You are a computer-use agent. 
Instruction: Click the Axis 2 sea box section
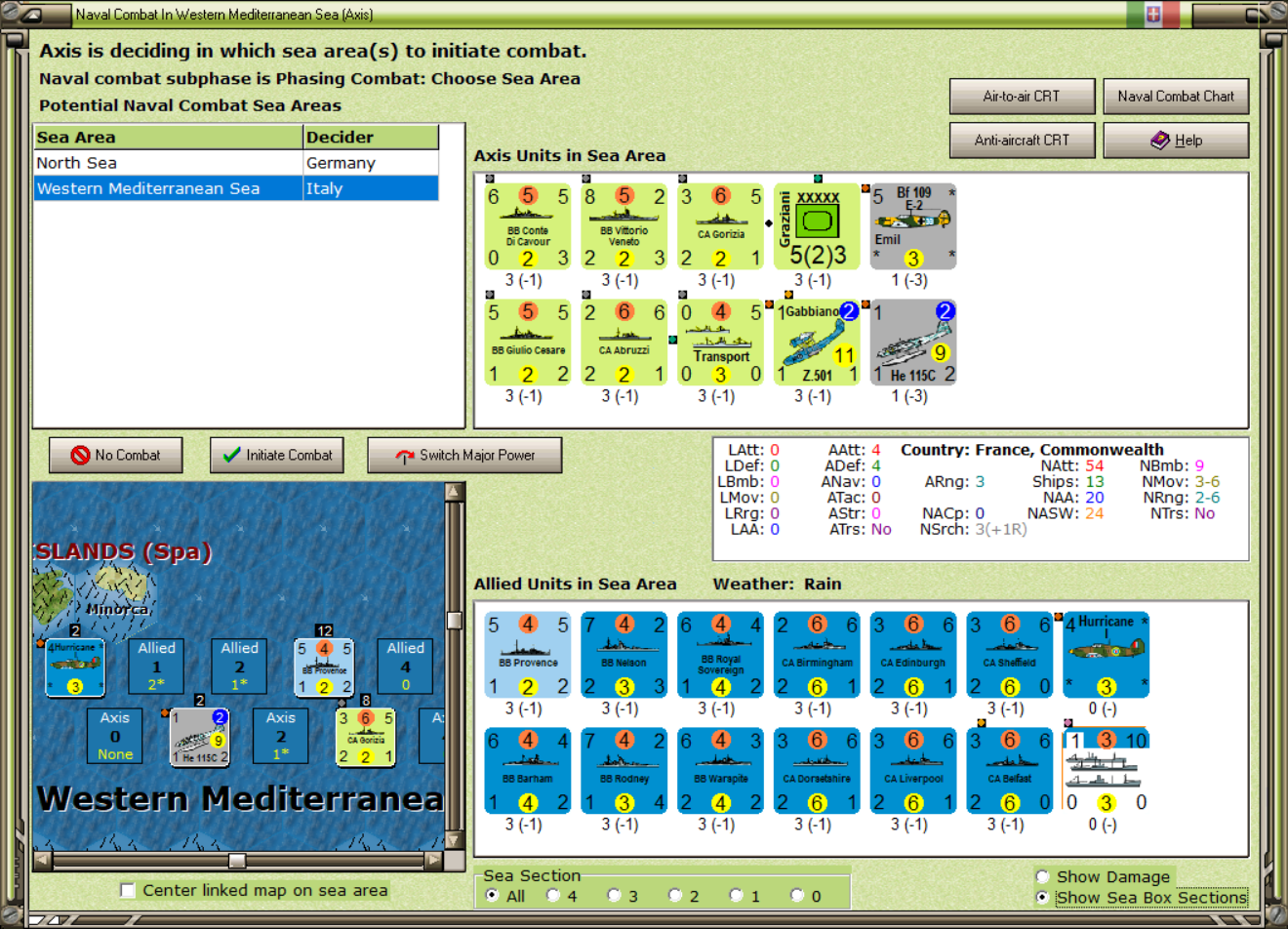point(281,736)
